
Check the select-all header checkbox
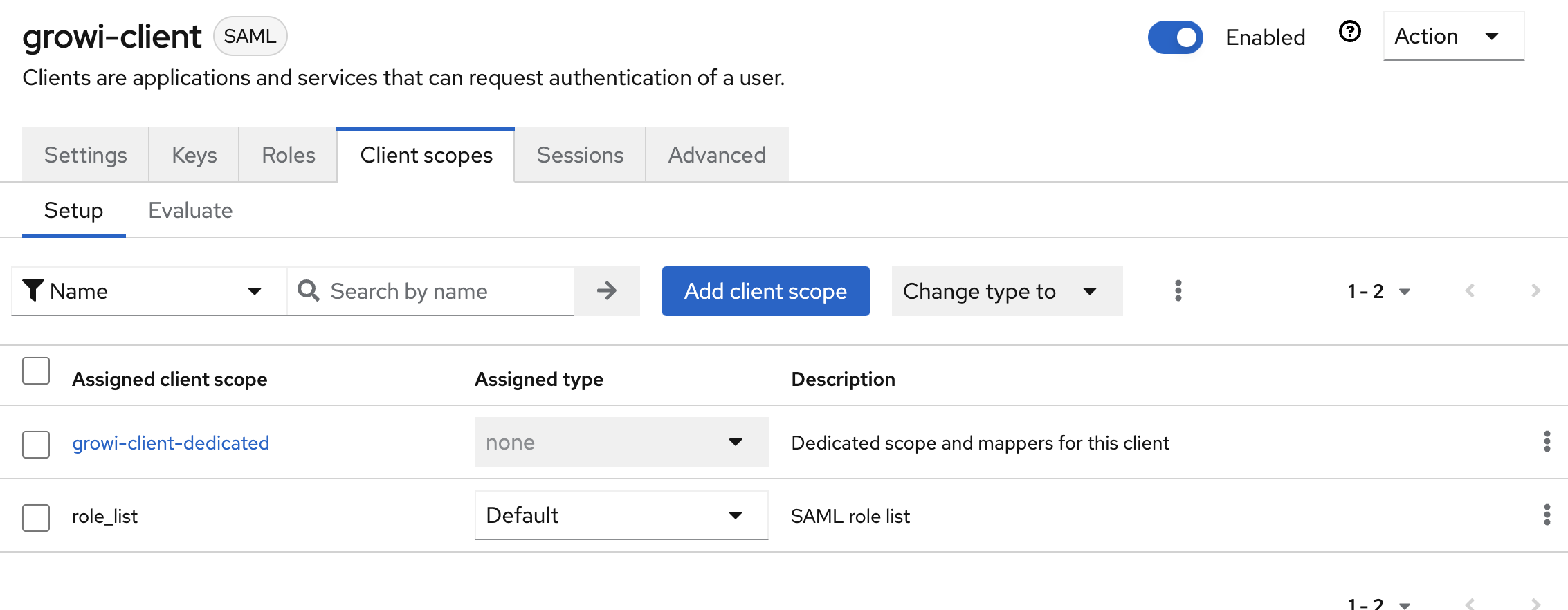coord(36,371)
